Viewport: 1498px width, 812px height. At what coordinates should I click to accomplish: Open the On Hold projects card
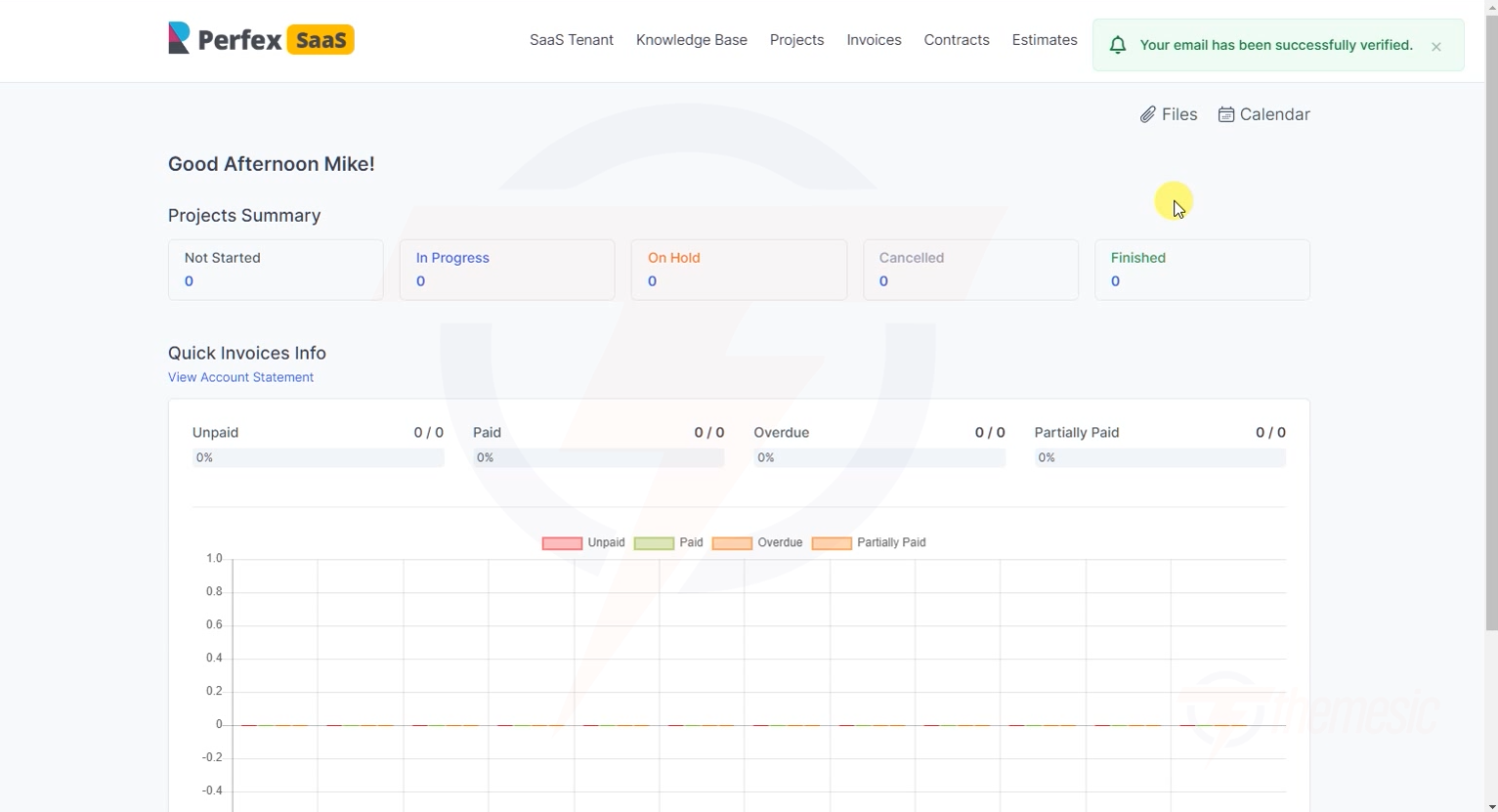(739, 270)
